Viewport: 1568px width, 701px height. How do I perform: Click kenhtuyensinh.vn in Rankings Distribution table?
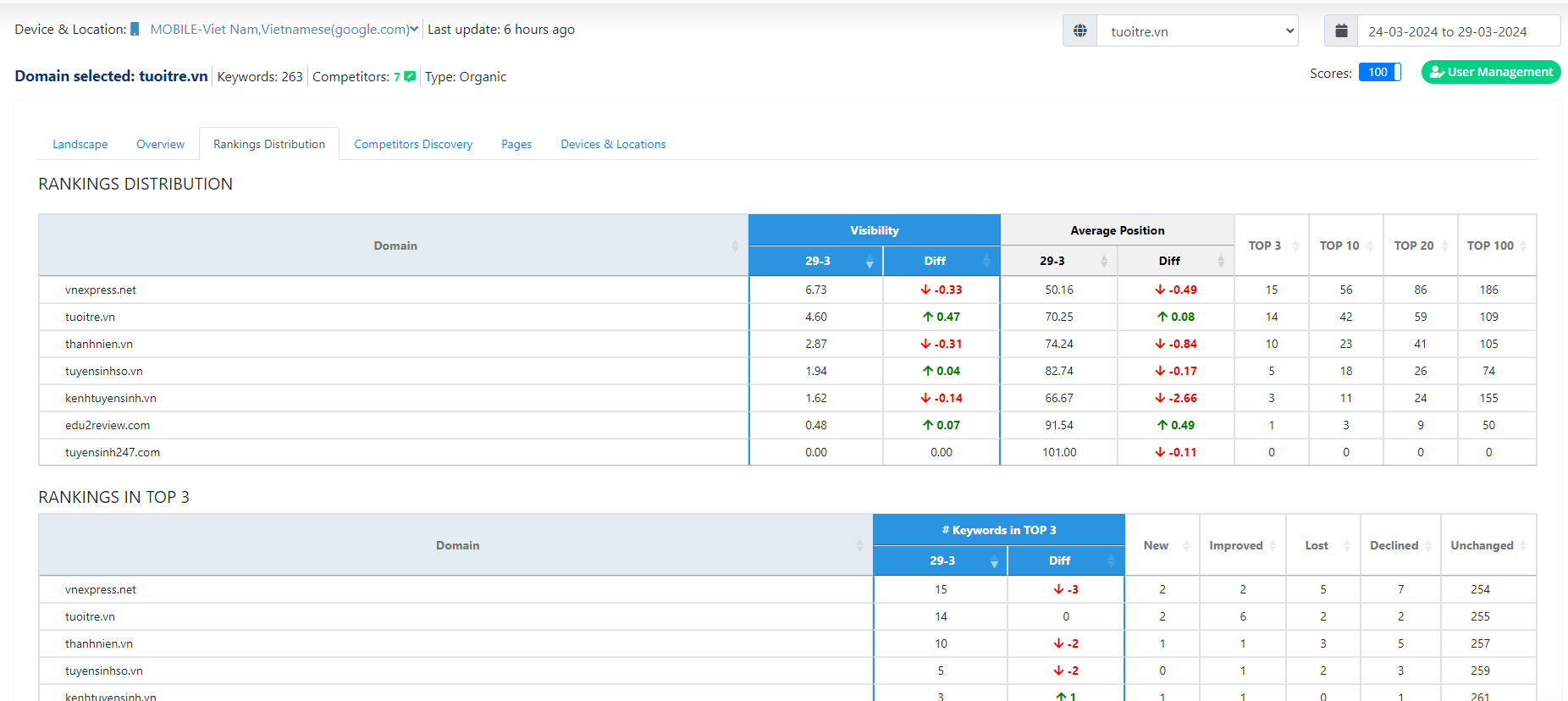(111, 398)
